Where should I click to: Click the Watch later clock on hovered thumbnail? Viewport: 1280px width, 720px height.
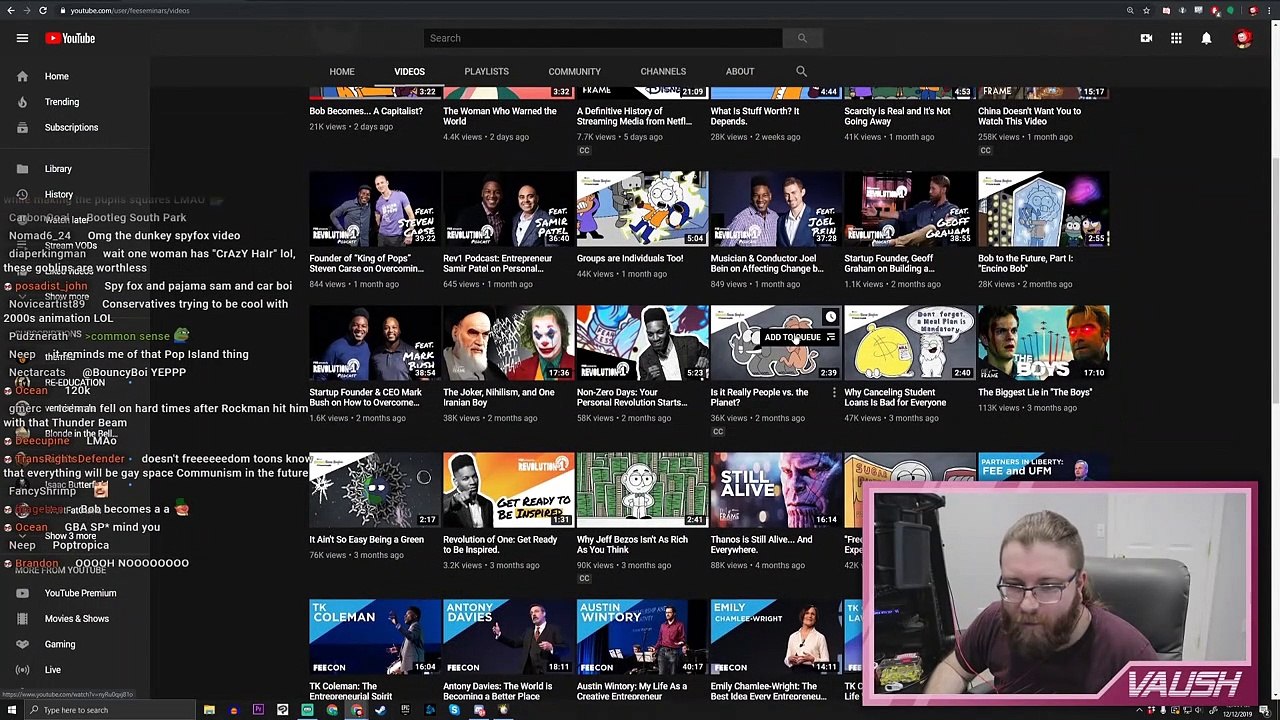tap(830, 318)
